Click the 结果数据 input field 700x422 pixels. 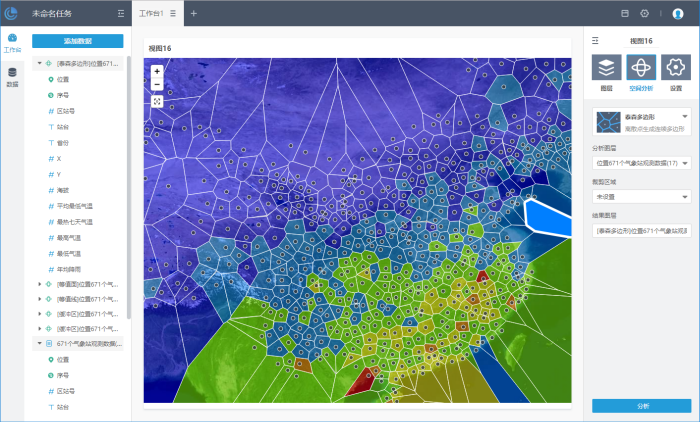(x=641, y=231)
